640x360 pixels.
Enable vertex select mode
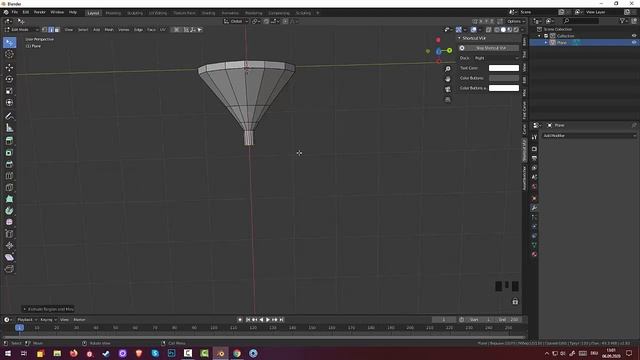click(x=44, y=29)
